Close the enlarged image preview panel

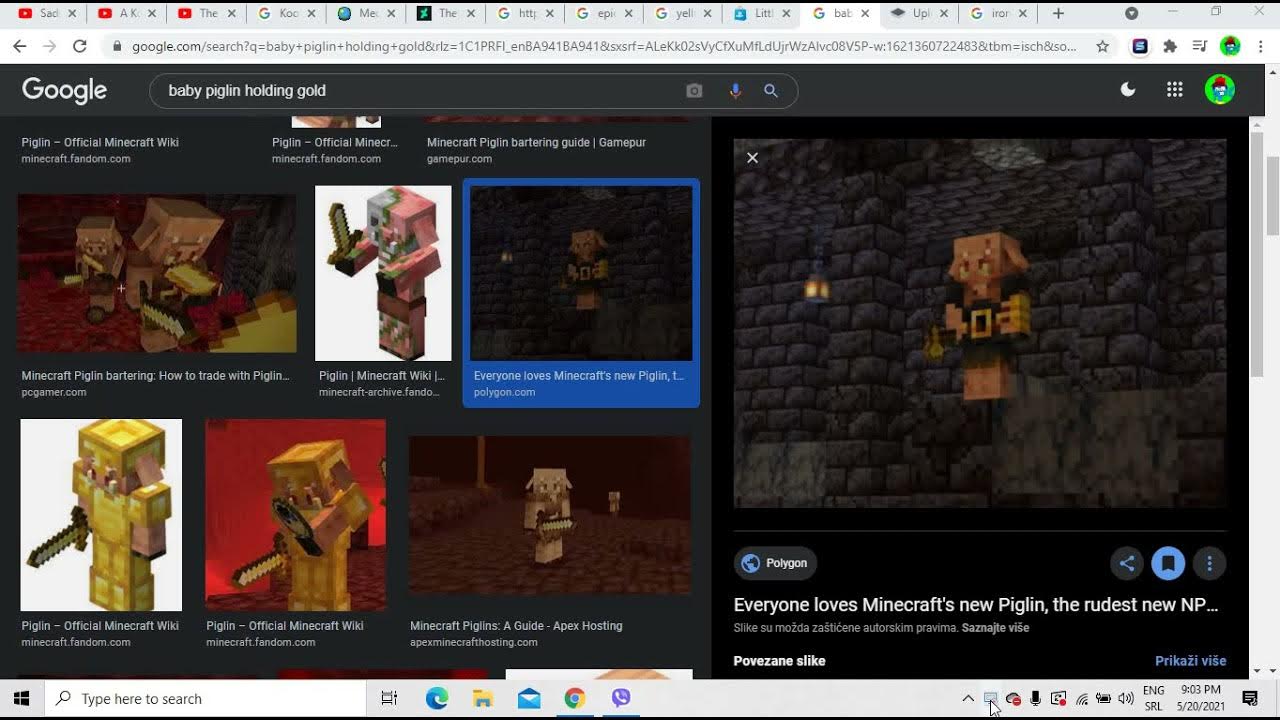752,158
